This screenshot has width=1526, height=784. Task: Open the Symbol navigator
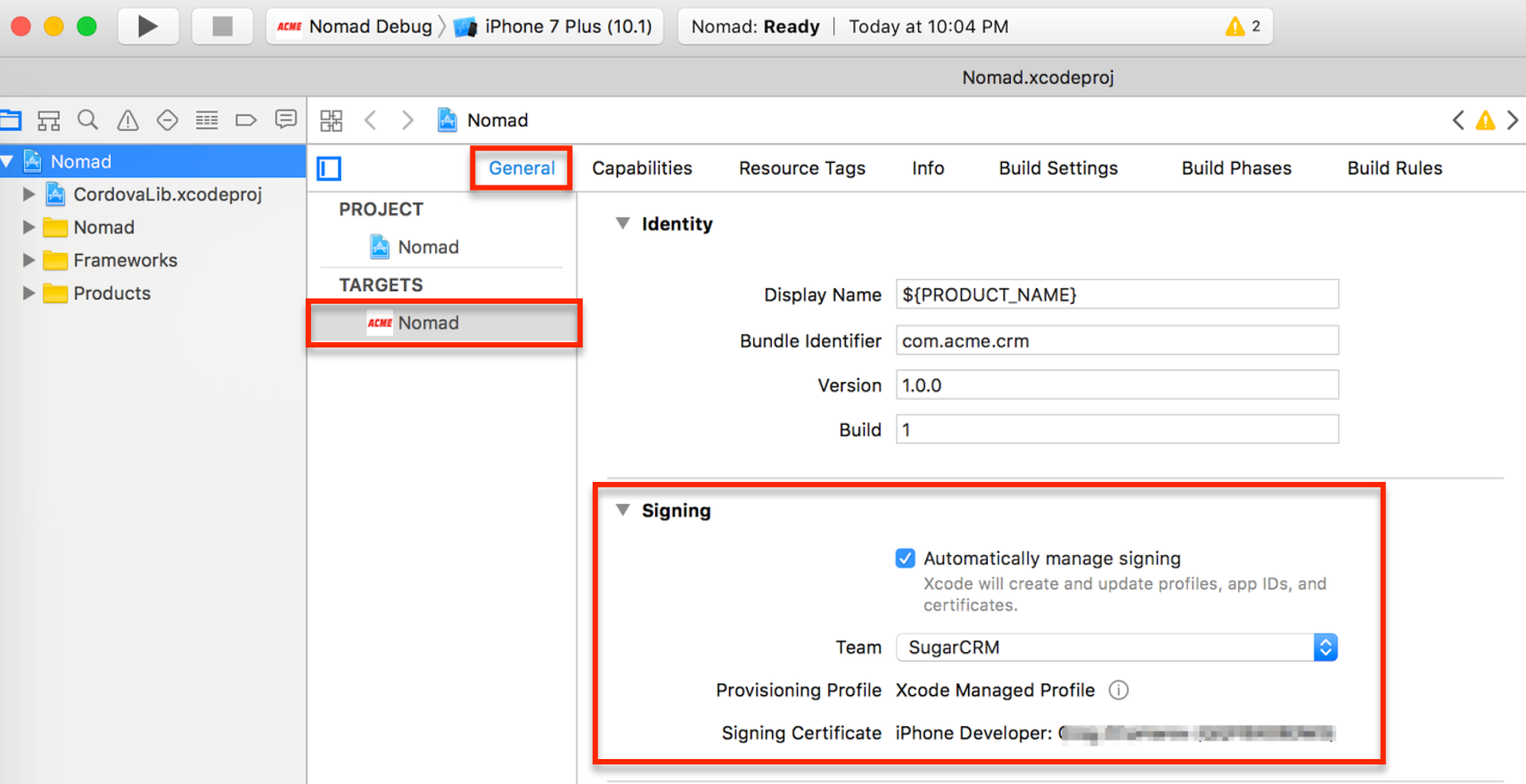(49, 120)
